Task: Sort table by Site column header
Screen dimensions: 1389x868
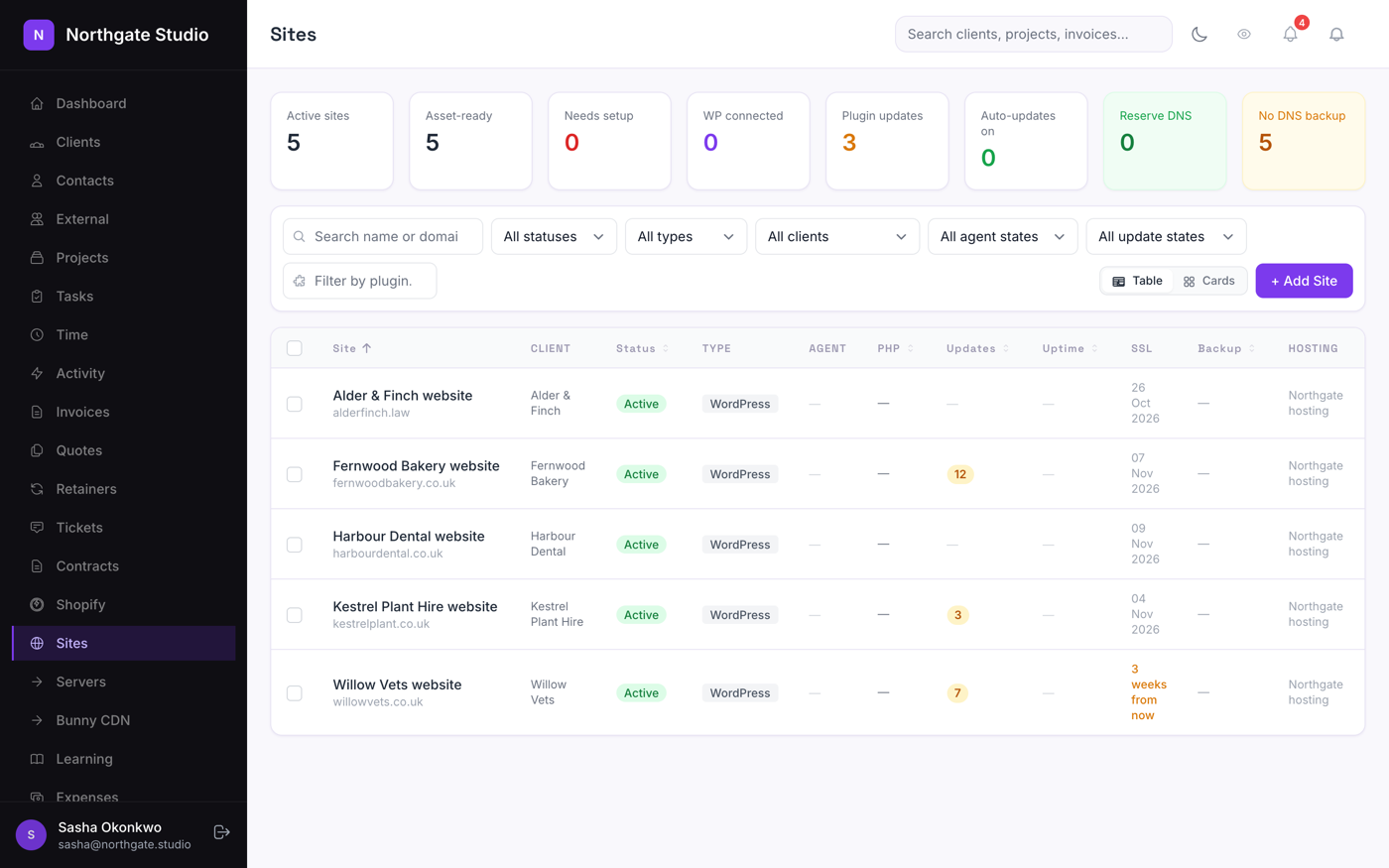Action: pyautogui.click(x=352, y=349)
